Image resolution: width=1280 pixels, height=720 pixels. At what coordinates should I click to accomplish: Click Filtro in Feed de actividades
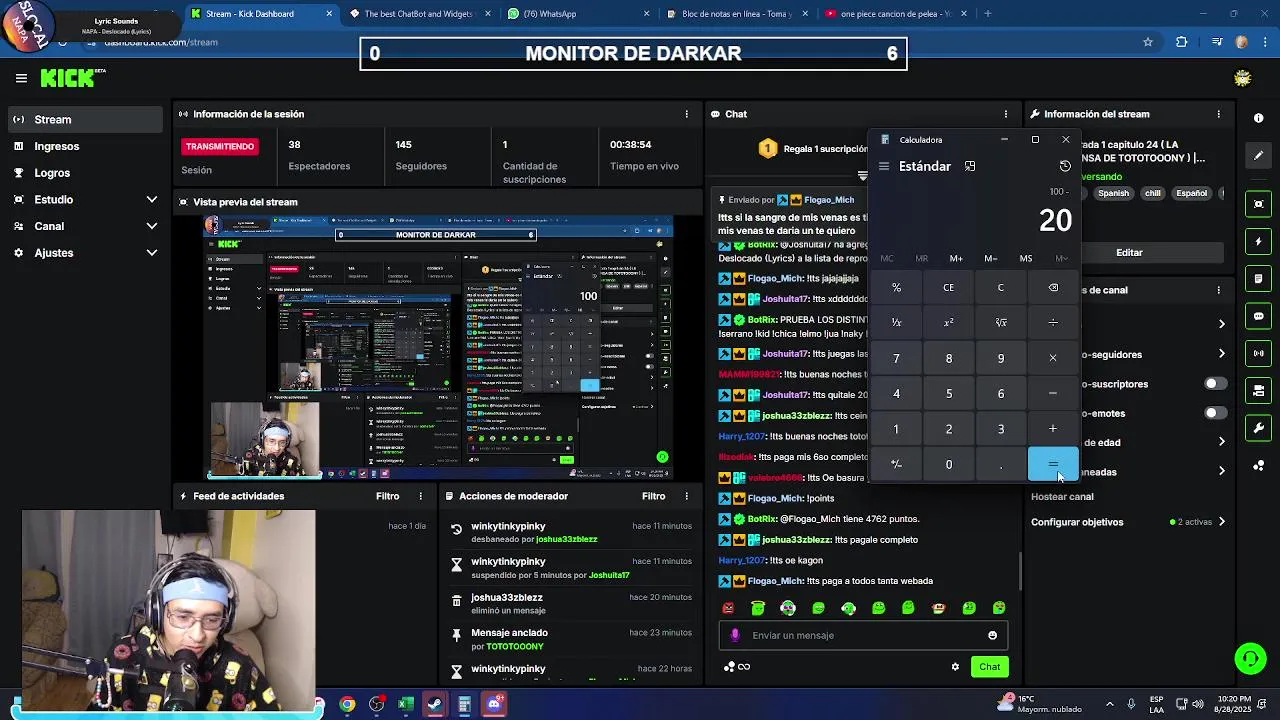pos(387,496)
